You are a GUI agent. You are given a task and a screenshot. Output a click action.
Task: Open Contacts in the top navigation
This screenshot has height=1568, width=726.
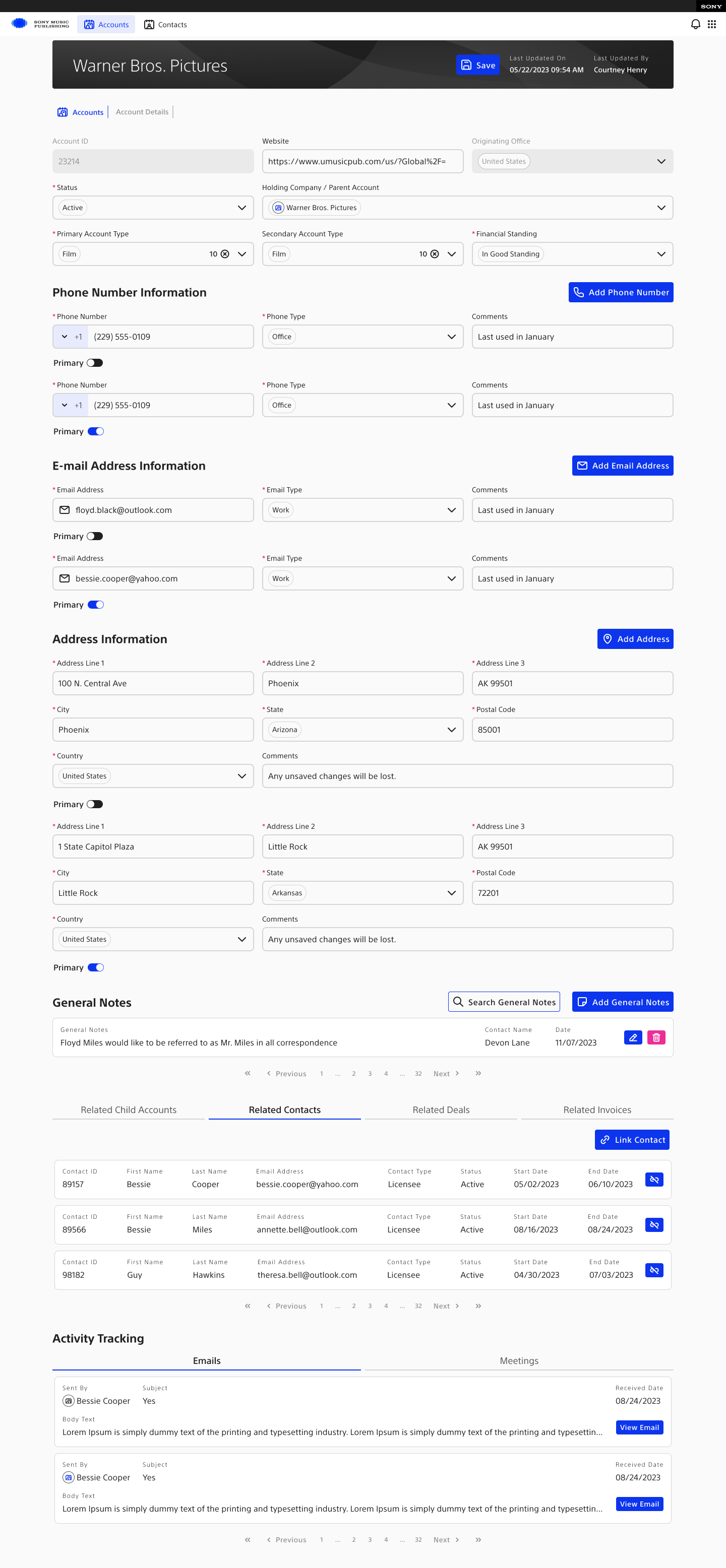tap(165, 24)
